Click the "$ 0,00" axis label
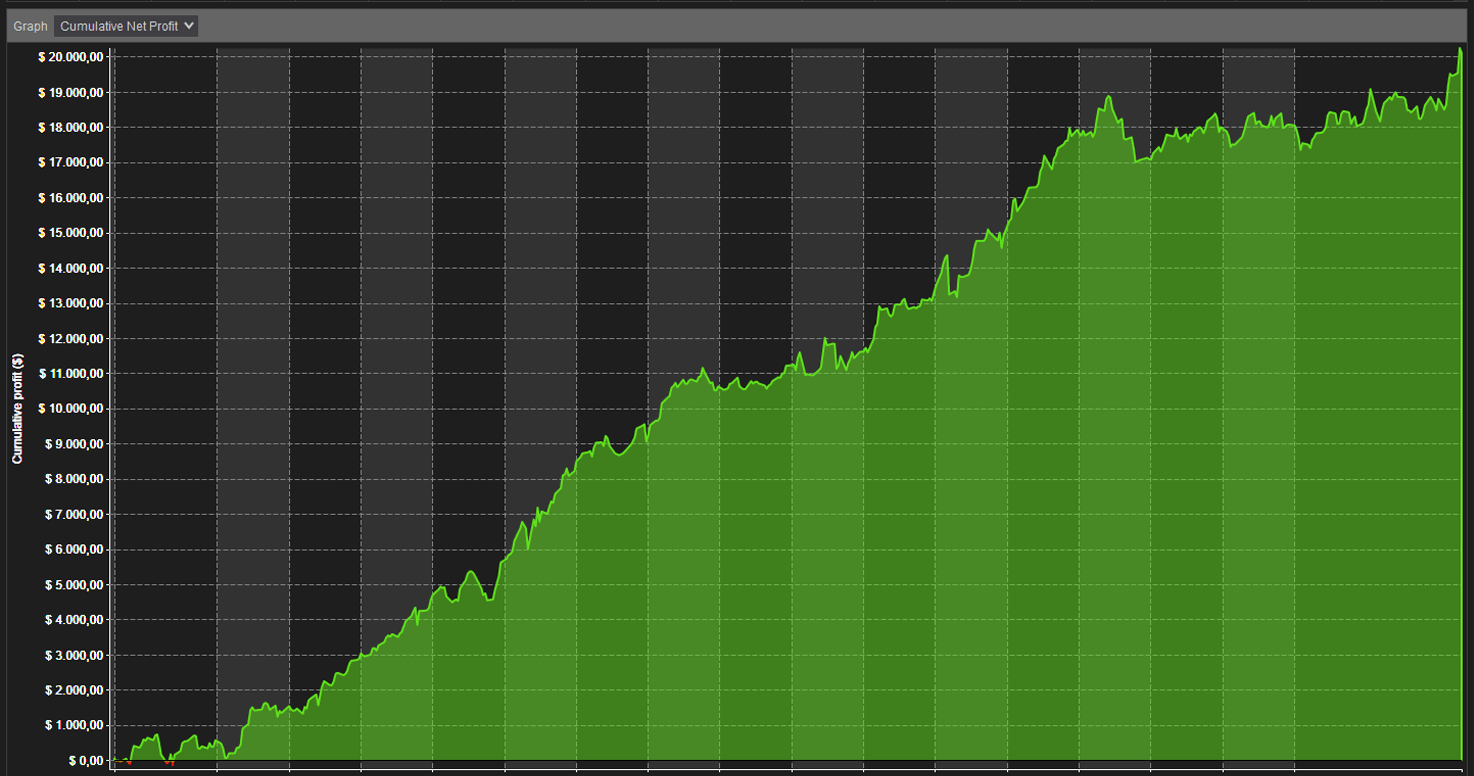This screenshot has height=776, width=1474. (84, 760)
